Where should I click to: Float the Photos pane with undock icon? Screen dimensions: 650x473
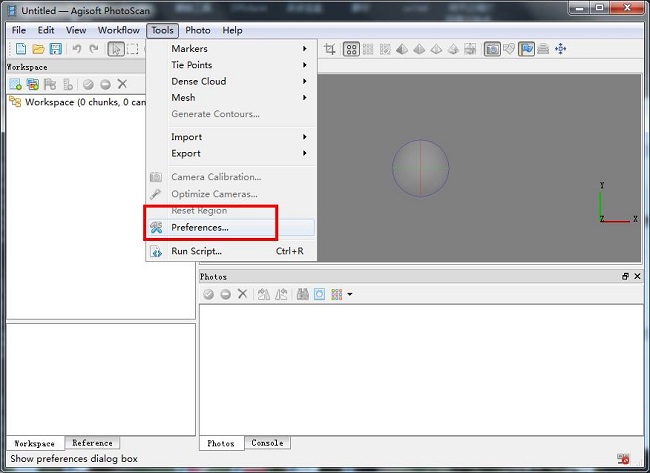625,277
